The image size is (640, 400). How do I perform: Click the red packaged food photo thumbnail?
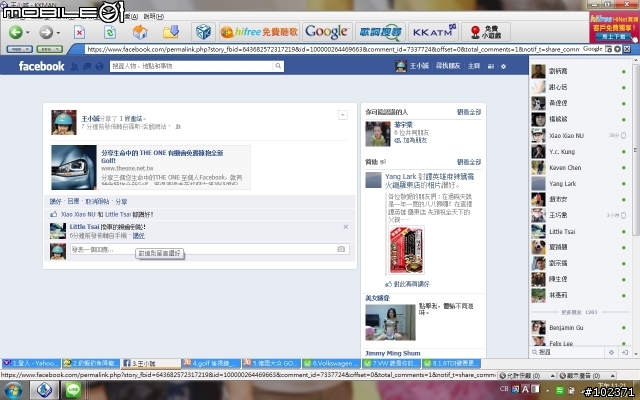[407, 250]
